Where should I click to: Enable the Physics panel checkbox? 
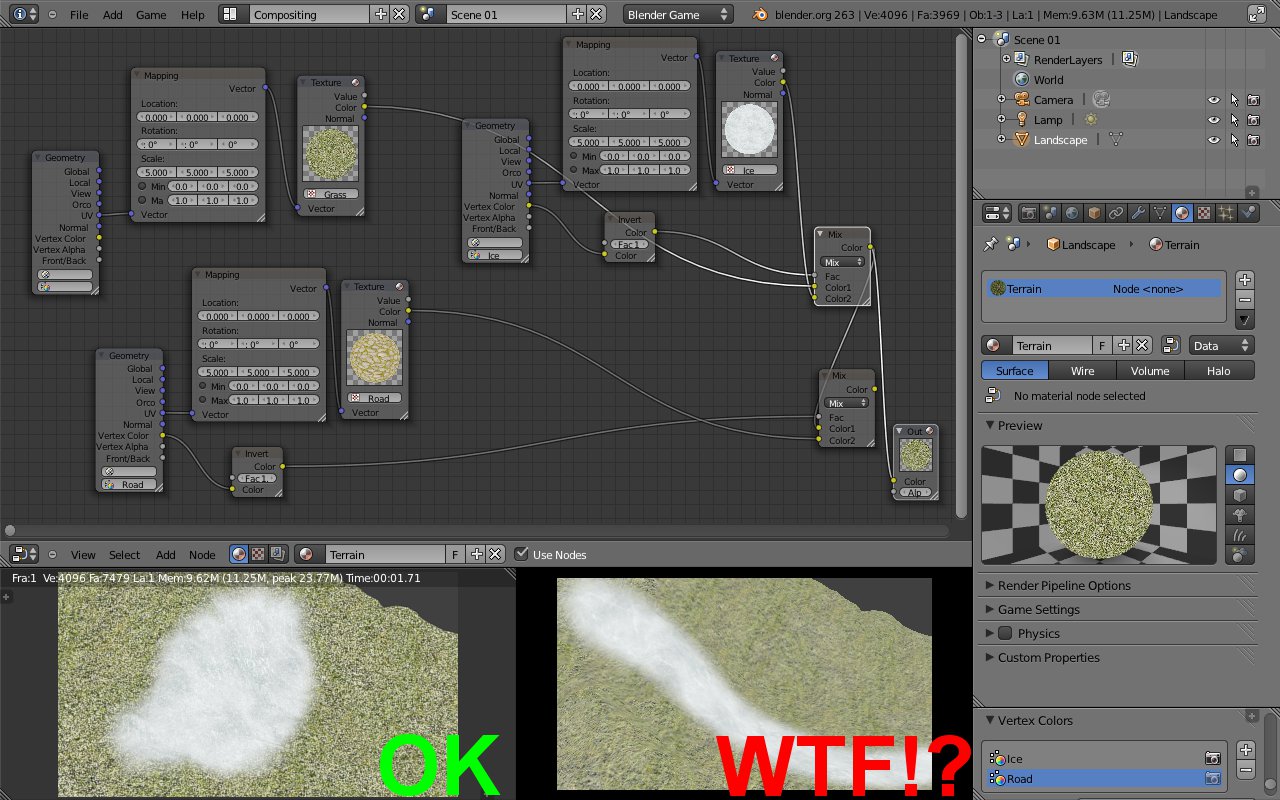(x=1006, y=633)
